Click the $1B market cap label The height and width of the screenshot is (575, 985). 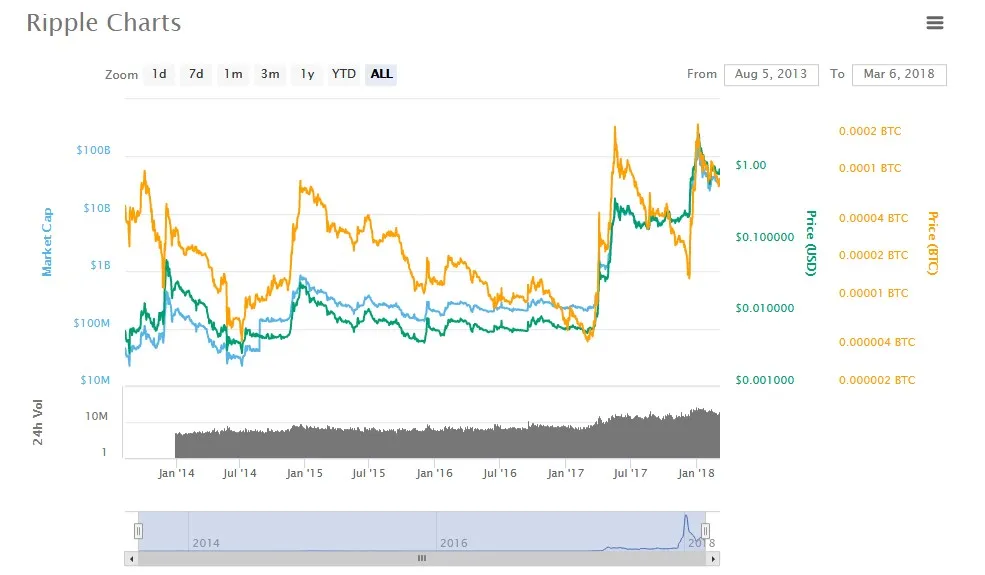point(100,265)
